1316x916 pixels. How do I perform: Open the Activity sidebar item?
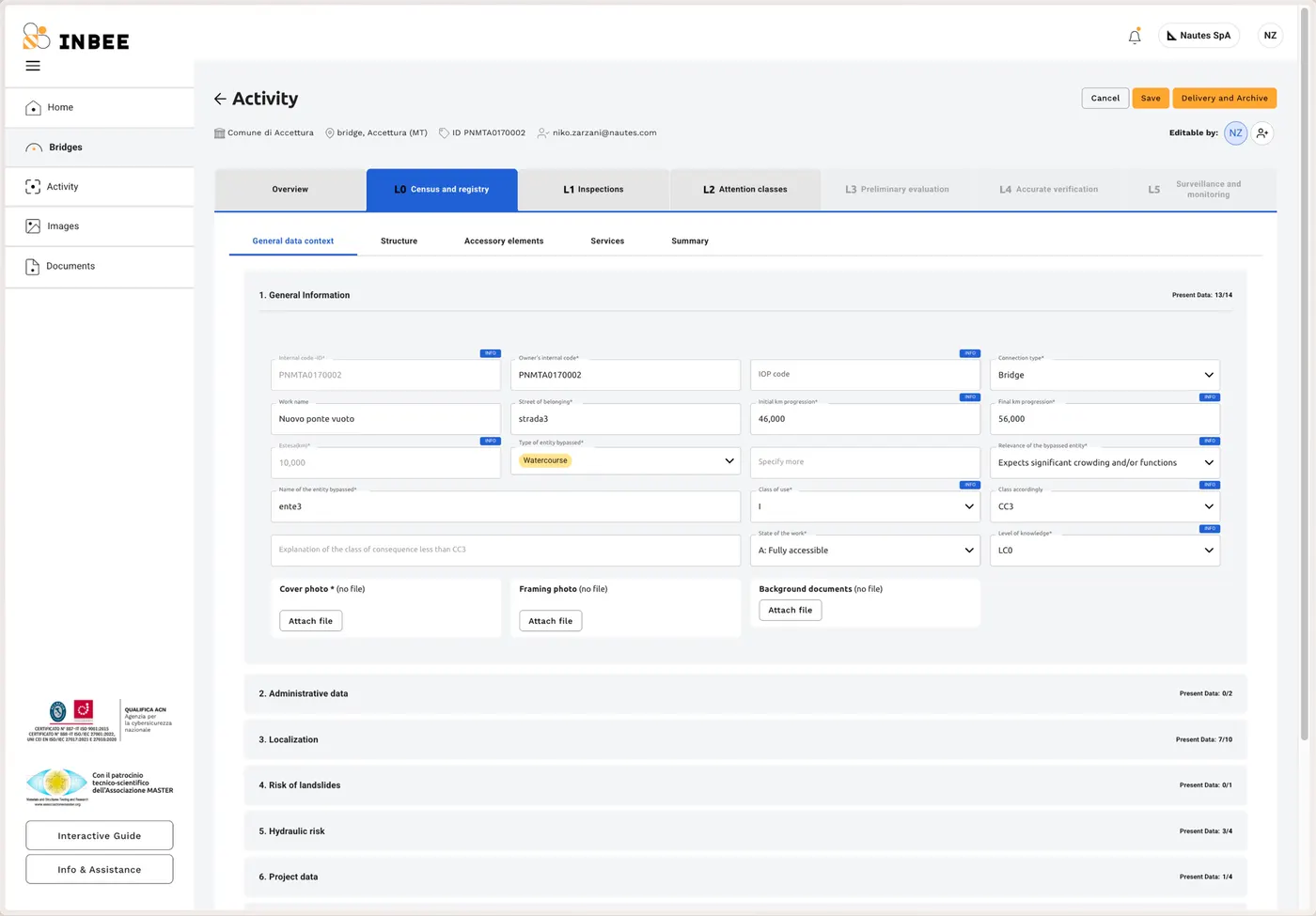pos(100,187)
